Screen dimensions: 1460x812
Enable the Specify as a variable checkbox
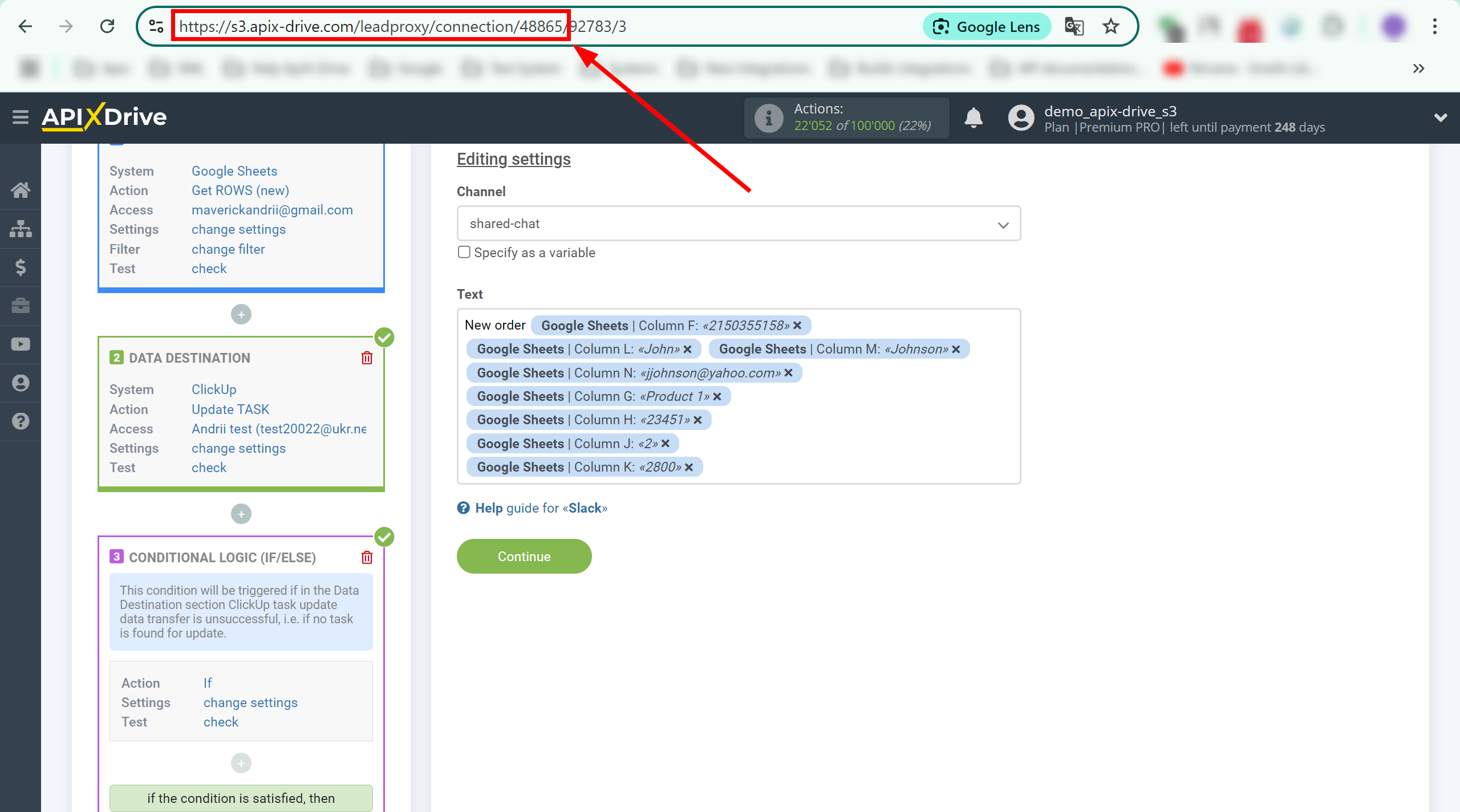pos(464,252)
